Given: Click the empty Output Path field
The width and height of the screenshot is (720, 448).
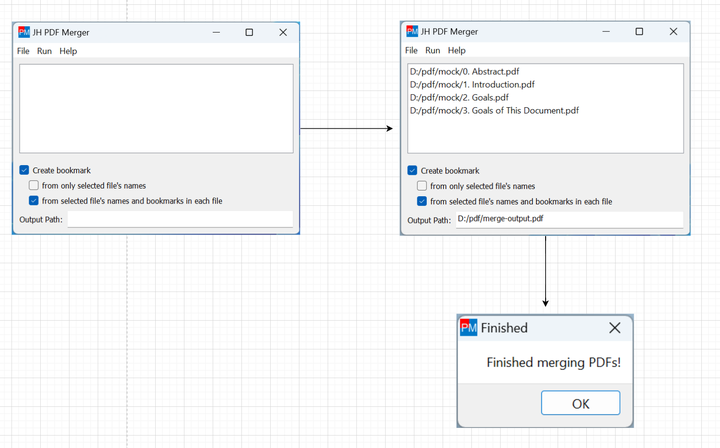Looking at the screenshot, I should coord(180,219).
